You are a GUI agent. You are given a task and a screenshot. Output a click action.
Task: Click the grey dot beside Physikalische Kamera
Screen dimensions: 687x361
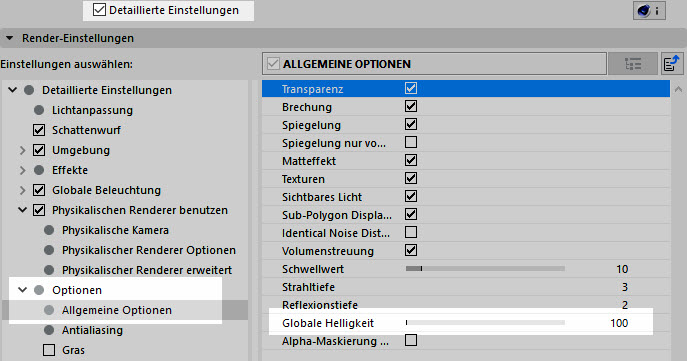pyautogui.click(x=49, y=230)
